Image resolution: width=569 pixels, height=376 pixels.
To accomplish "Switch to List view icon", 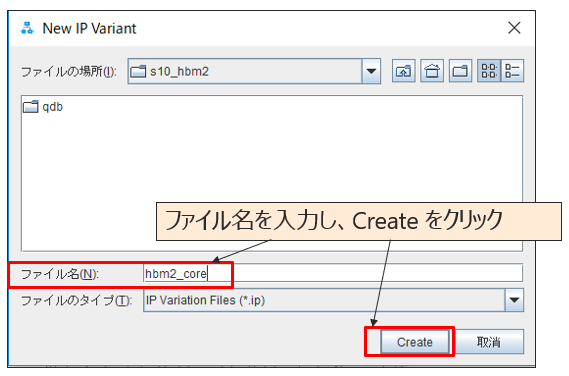I will 489,71.
